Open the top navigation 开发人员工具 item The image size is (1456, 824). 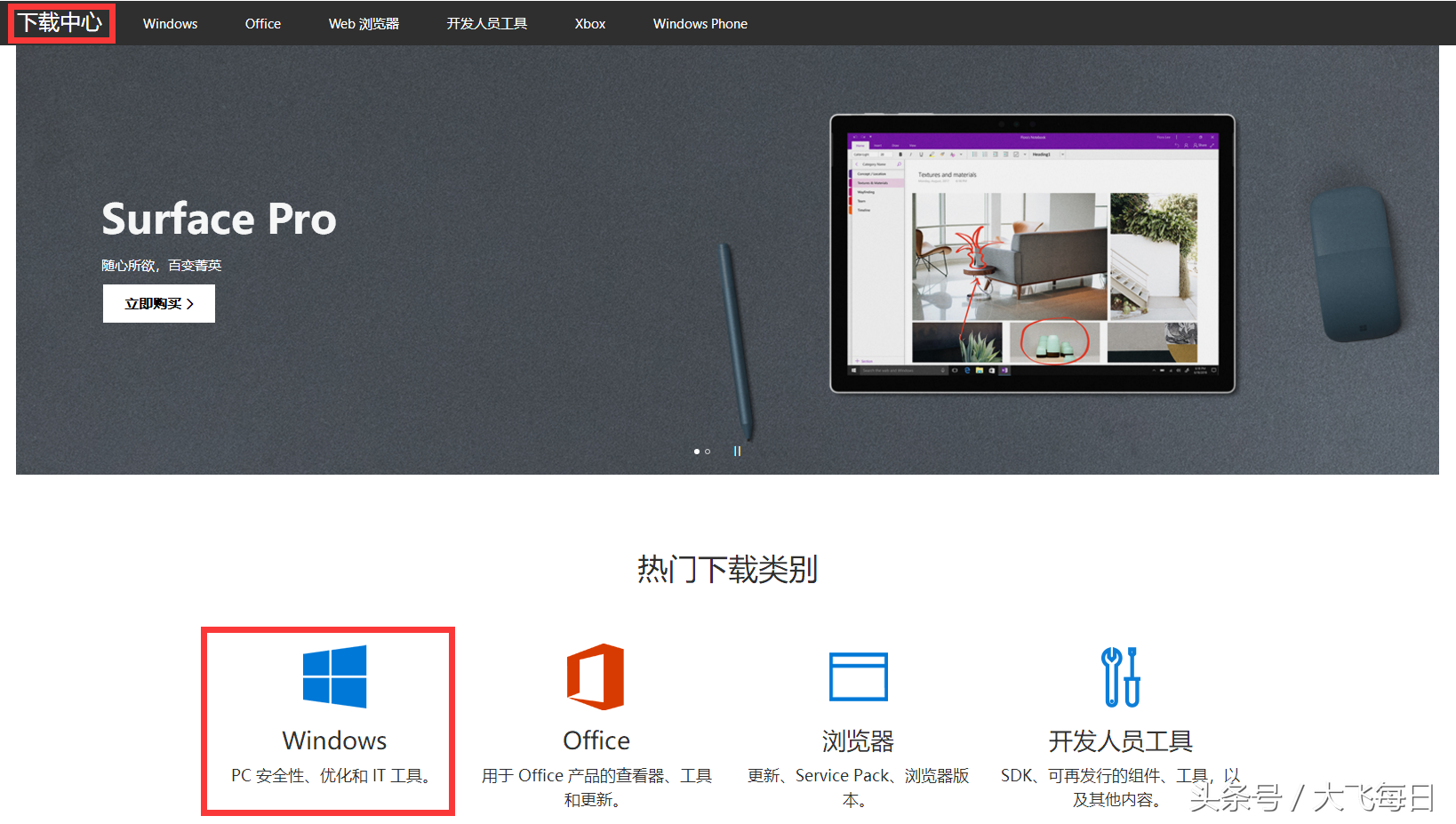pos(487,24)
